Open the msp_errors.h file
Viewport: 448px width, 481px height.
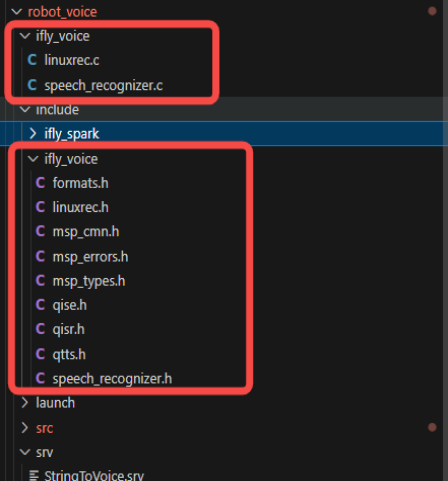pyautogui.click(x=90, y=257)
